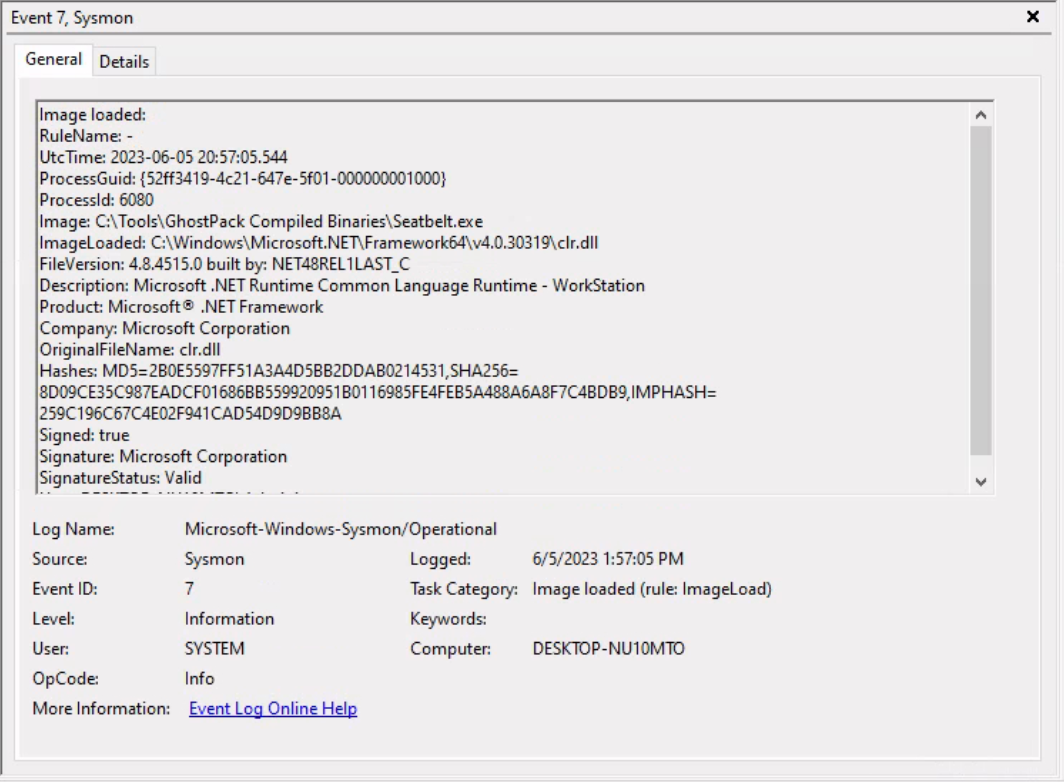
Task: Close the Event 7 Sysmon dialog
Action: [x=1034, y=17]
